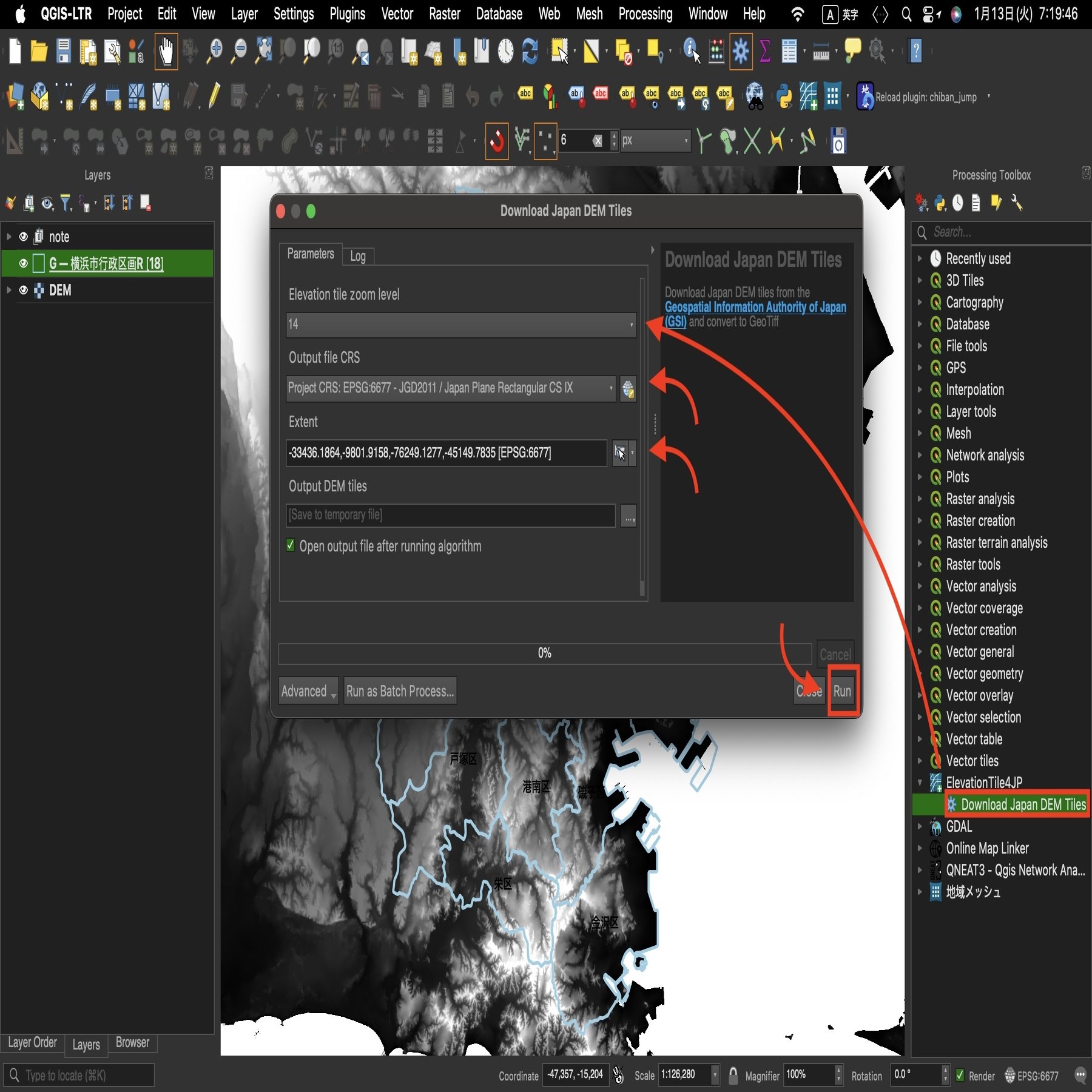Switch to the Log tab
Image resolution: width=1092 pixels, height=1092 pixels.
(x=358, y=256)
